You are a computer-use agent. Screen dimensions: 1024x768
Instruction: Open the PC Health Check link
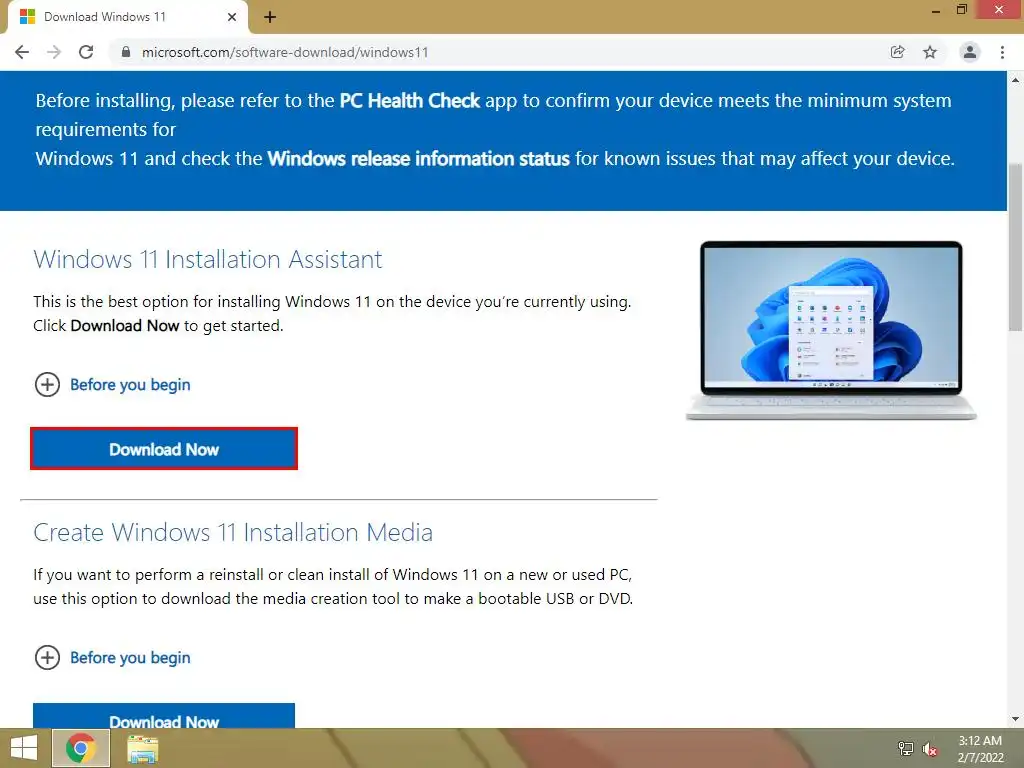click(x=409, y=101)
